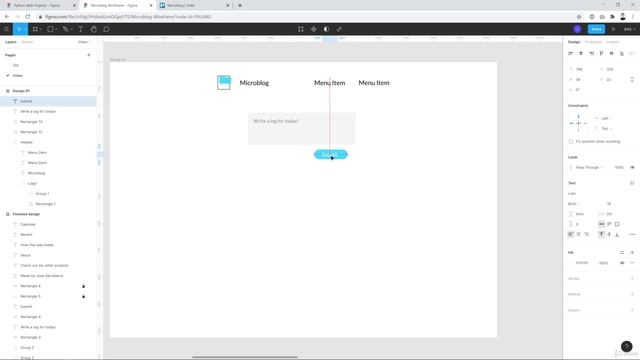Open horizontal constraint Left dropdown
This screenshot has width=640, height=360.
[605, 118]
